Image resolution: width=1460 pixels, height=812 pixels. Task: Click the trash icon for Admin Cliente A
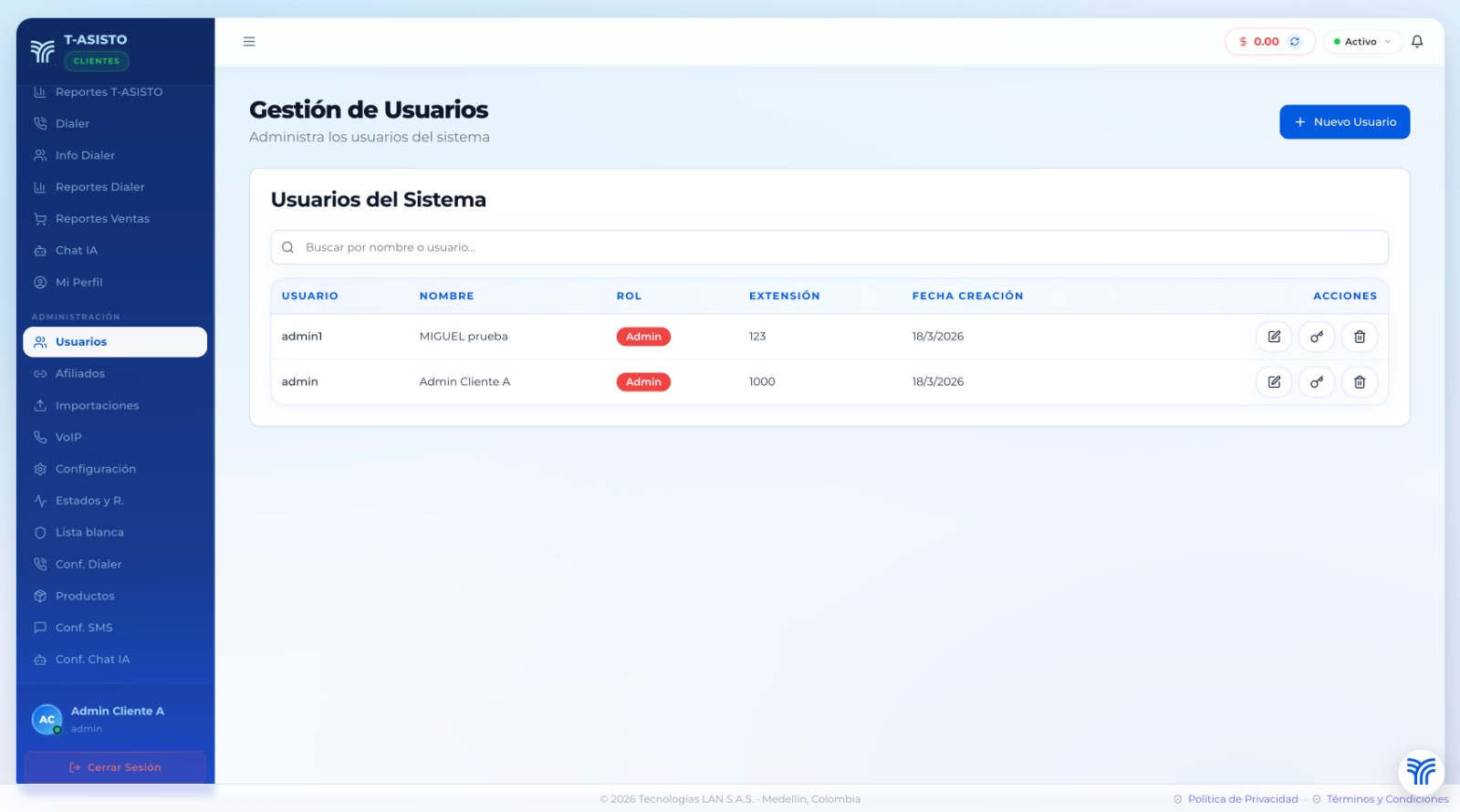coord(1360,382)
